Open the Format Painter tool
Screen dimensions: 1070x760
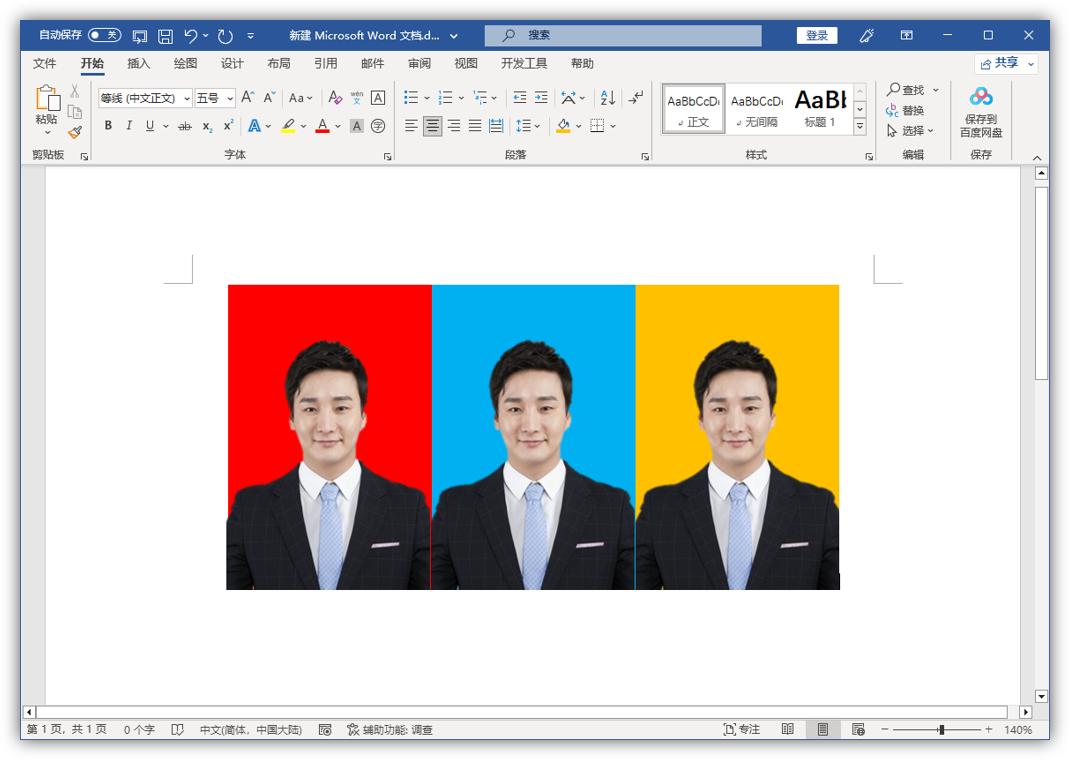coord(74,131)
